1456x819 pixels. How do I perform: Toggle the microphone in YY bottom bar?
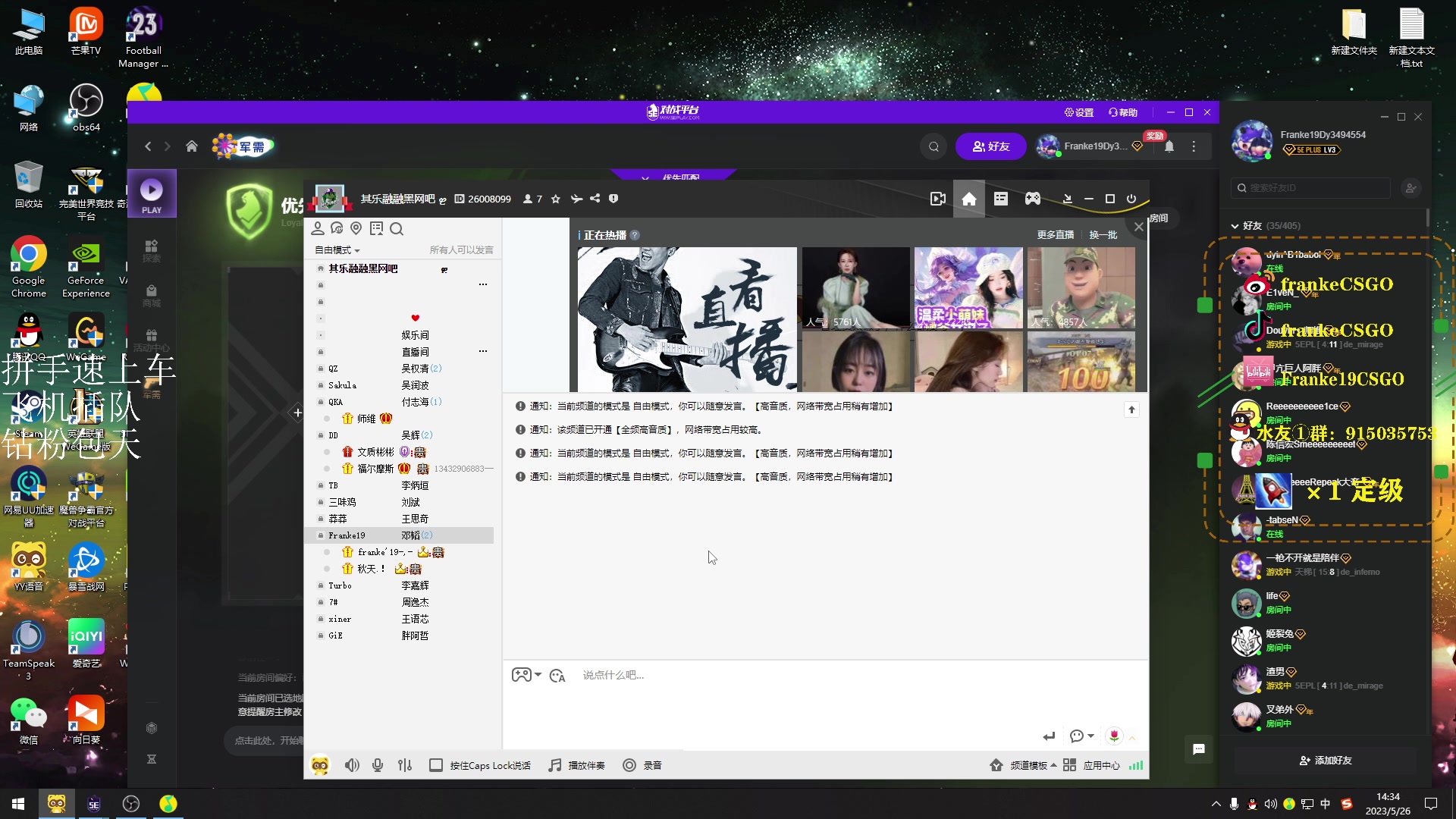point(378,765)
